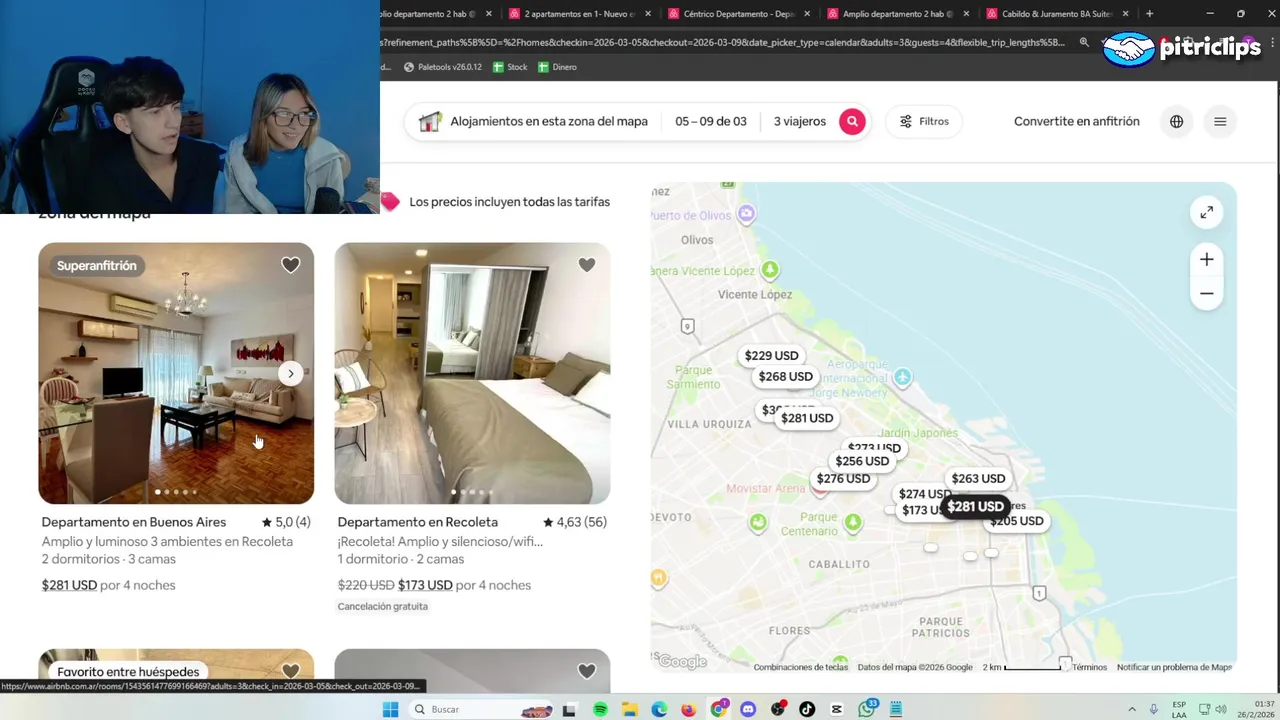Click the highlighted black $281 USD marker
1280x720 pixels.
[975, 507]
